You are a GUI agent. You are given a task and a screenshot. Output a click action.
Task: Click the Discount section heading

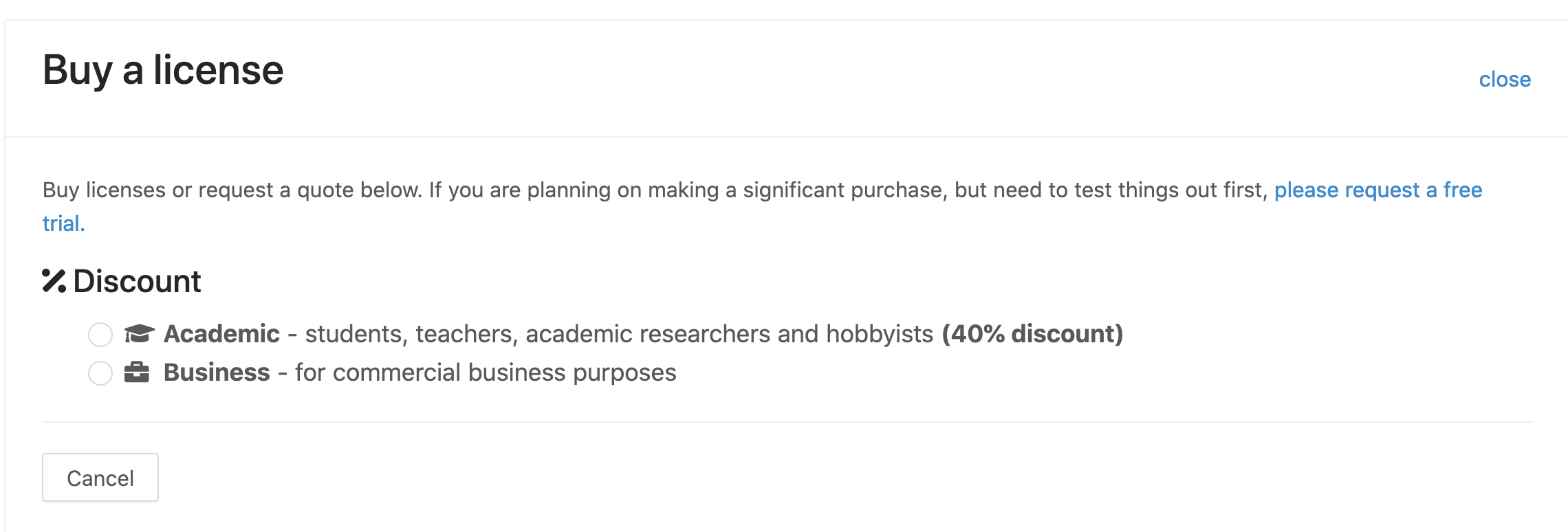click(x=137, y=281)
